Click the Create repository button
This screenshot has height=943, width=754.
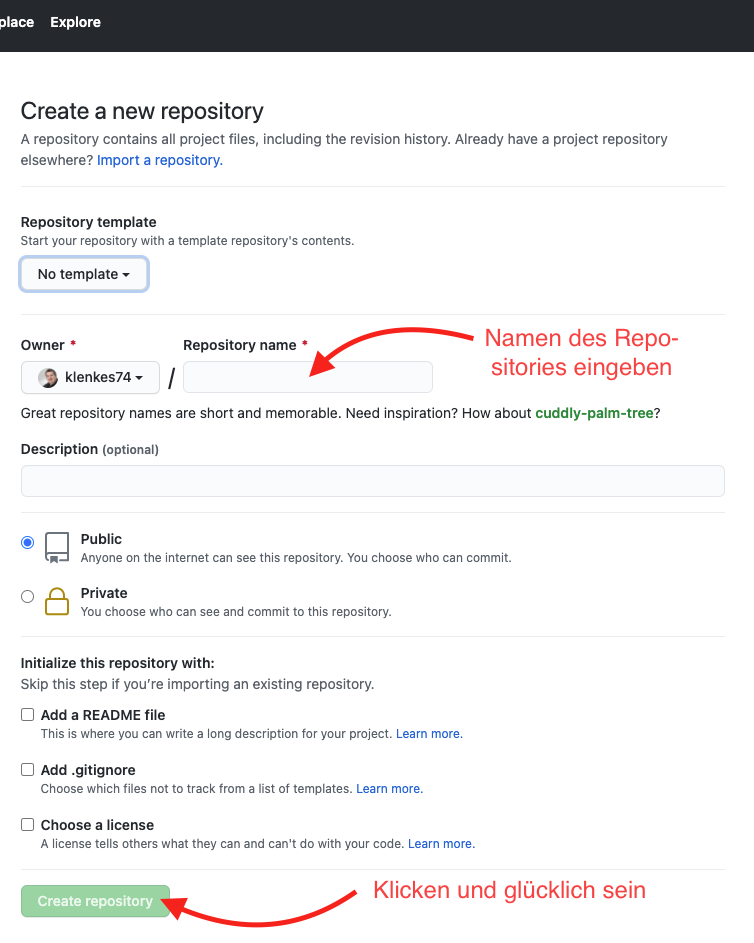tap(95, 901)
